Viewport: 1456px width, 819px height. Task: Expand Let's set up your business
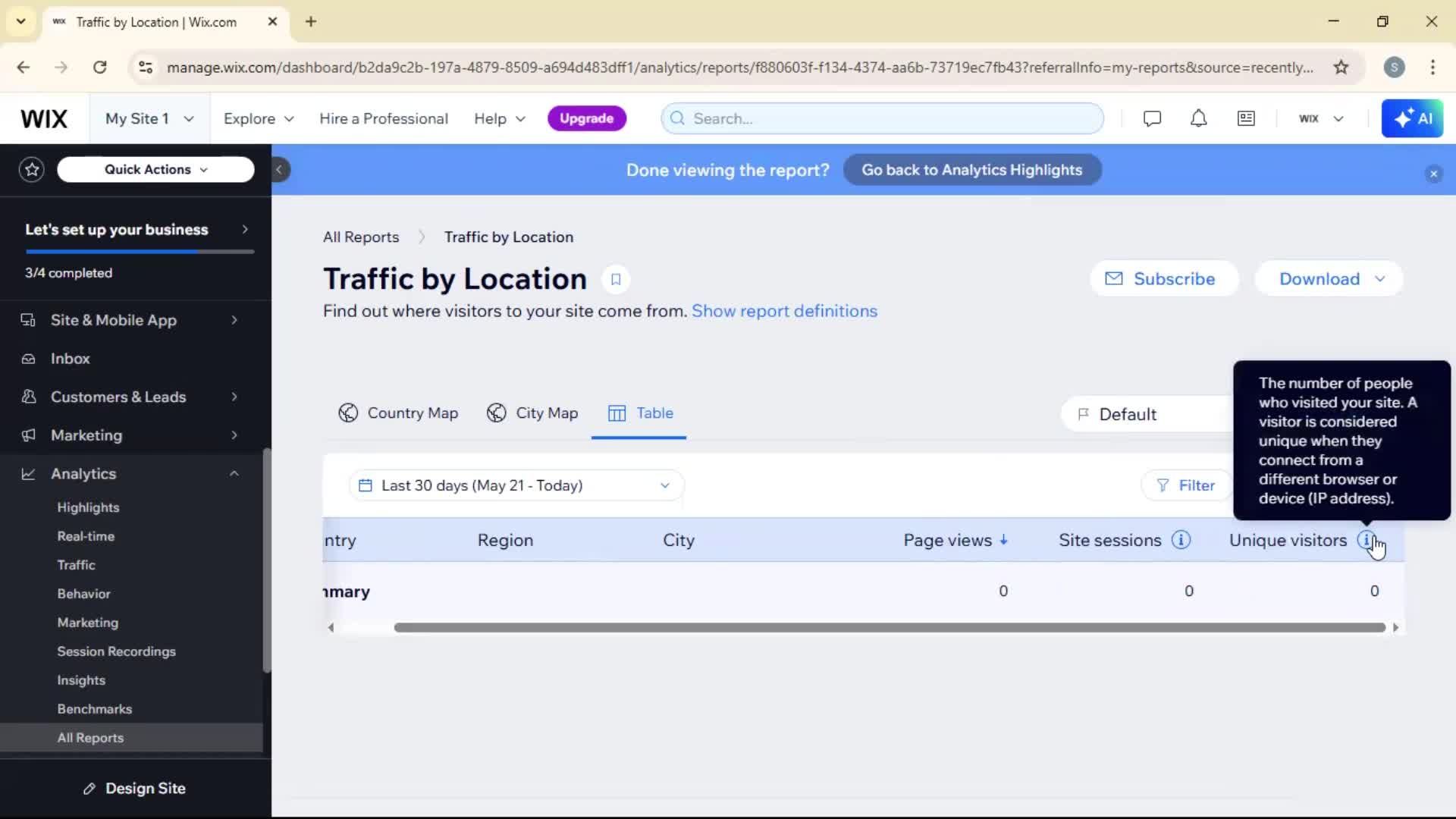point(136,229)
